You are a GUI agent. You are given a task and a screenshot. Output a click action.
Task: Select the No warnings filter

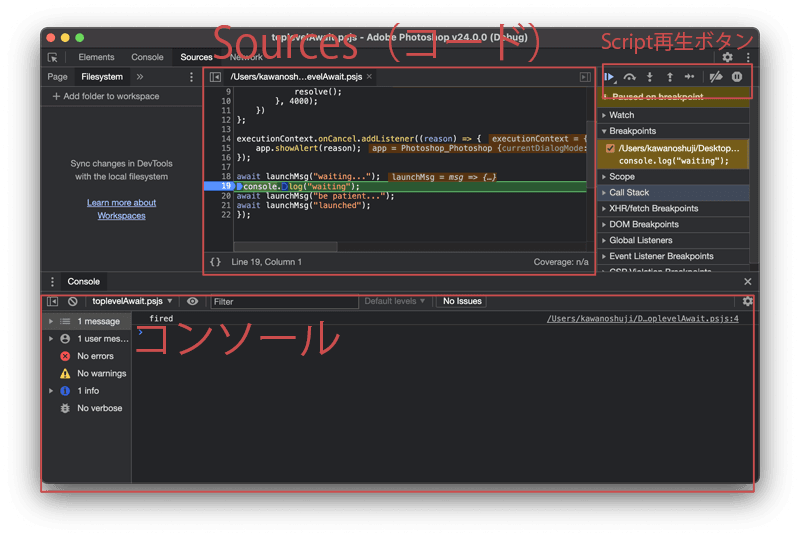point(87,374)
